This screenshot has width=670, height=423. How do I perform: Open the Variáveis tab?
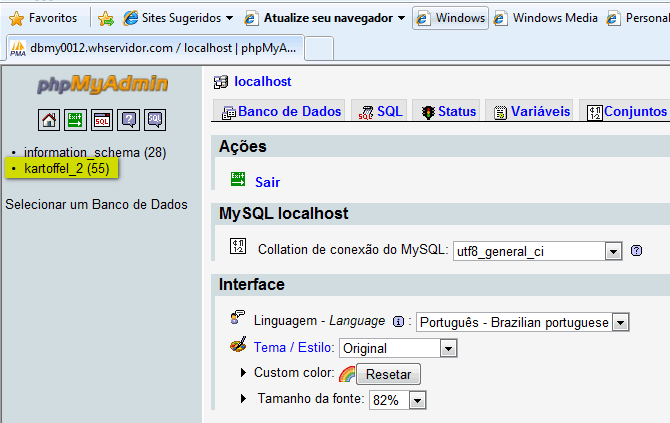pyautogui.click(x=531, y=112)
